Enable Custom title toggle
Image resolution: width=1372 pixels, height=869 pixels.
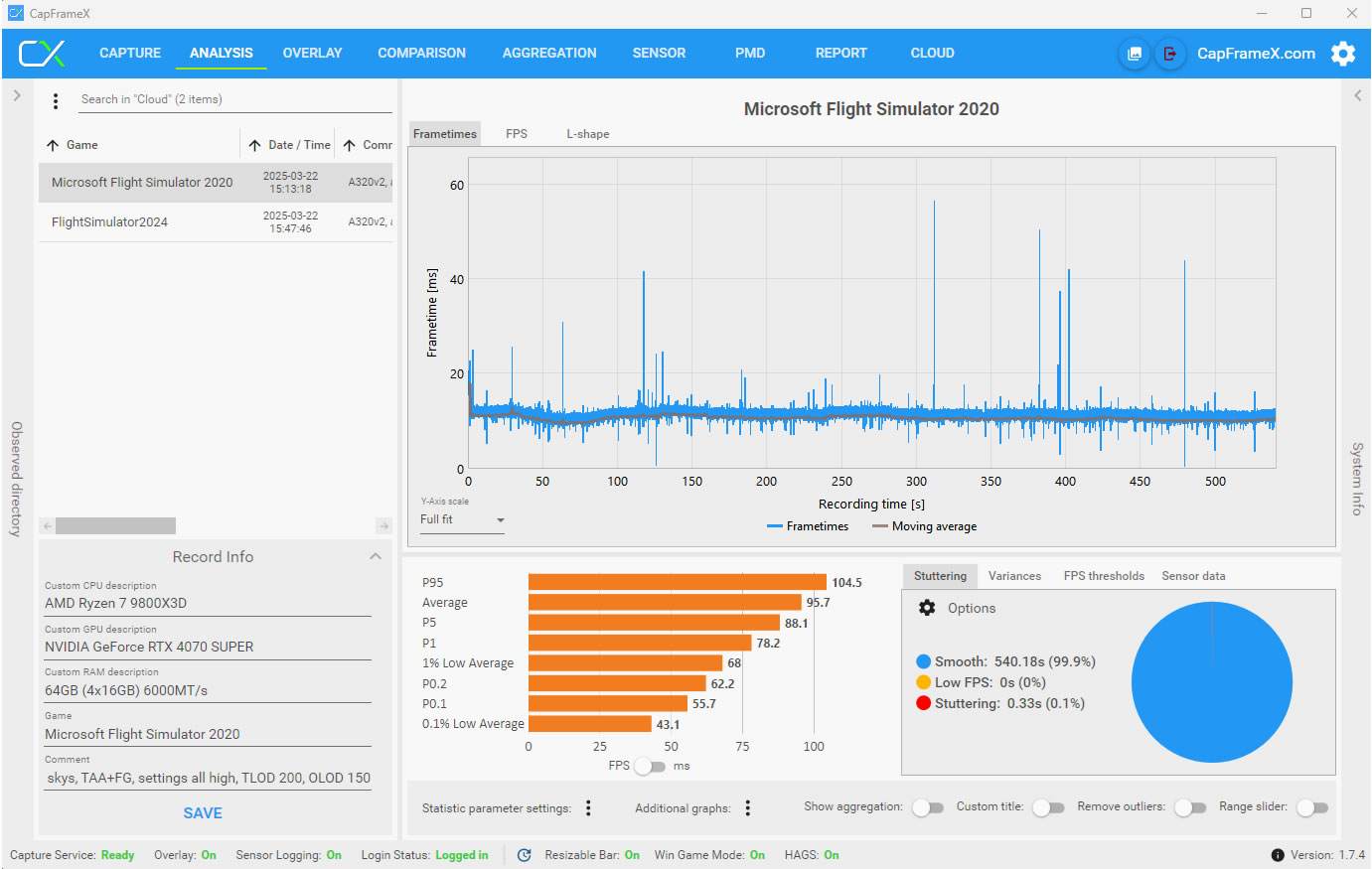tap(1048, 807)
